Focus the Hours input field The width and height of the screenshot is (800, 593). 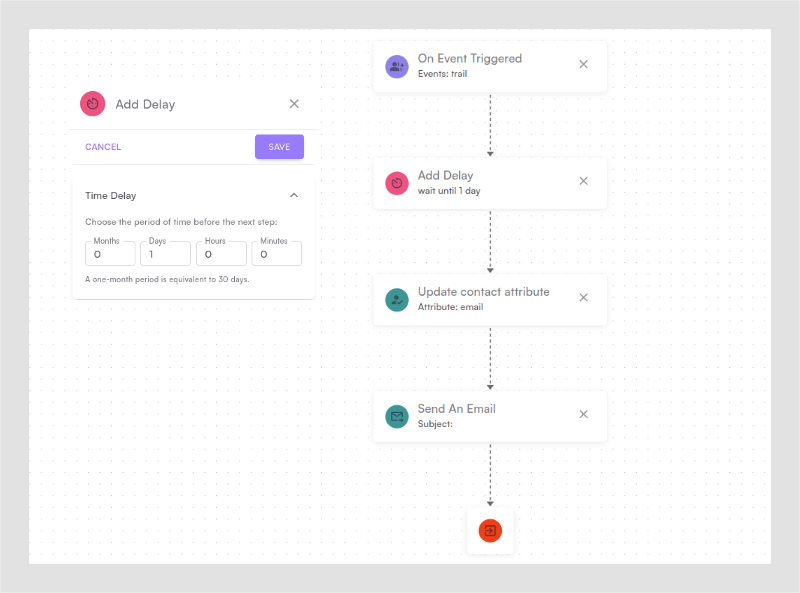click(221, 254)
